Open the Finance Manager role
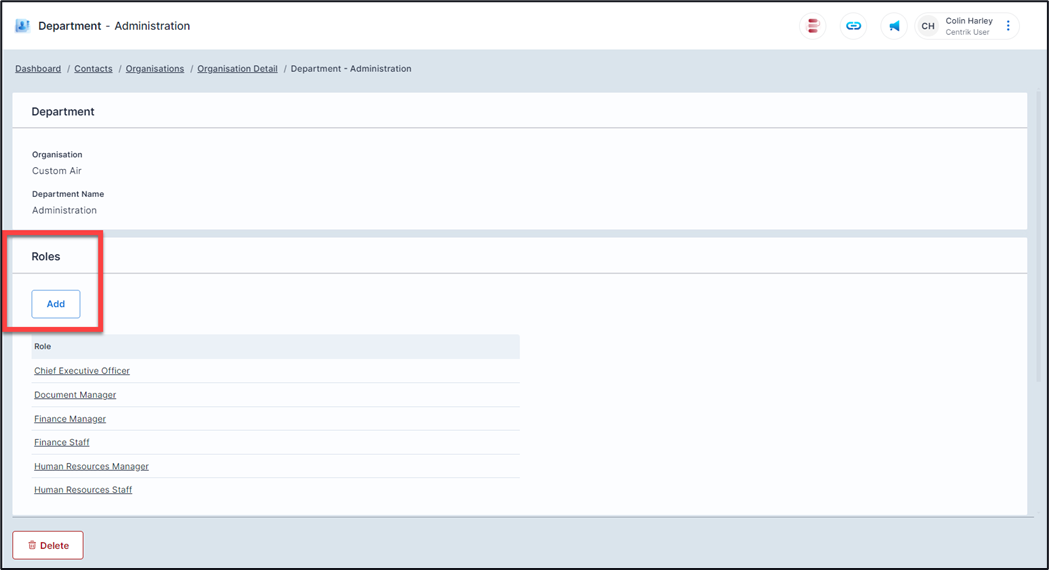Image resolution: width=1049 pixels, height=570 pixels. [x=70, y=419]
